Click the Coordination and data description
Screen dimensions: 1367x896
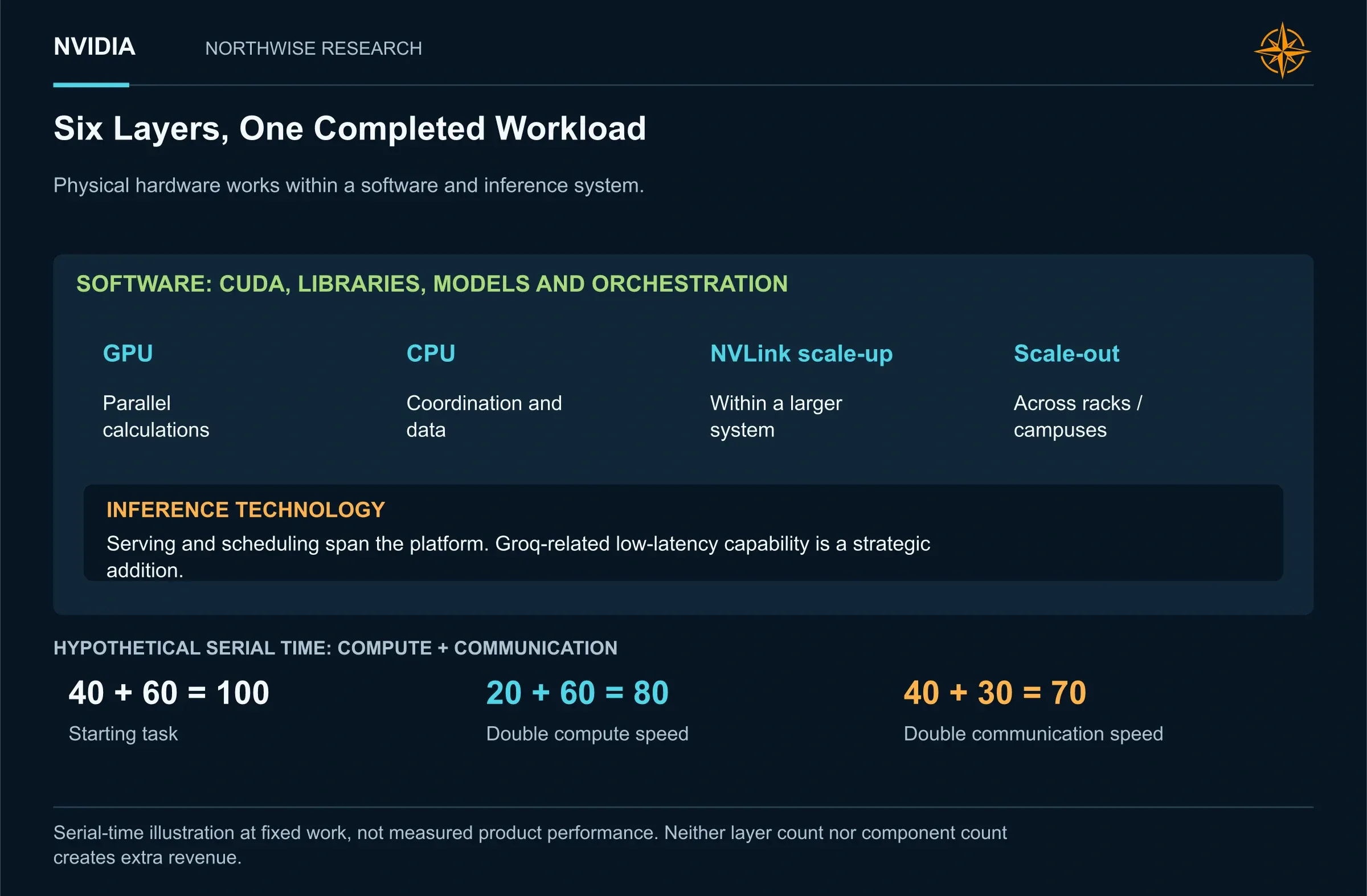coord(484,416)
